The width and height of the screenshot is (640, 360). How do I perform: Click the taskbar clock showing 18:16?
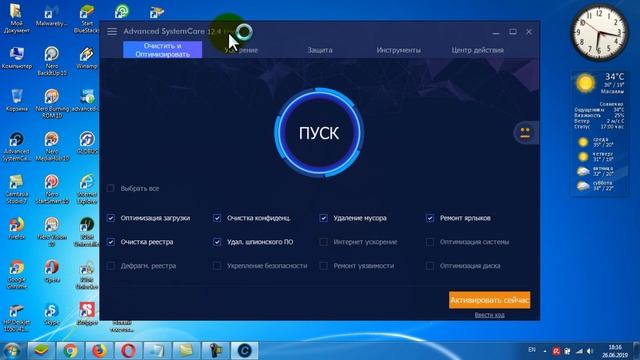pyautogui.click(x=615, y=351)
